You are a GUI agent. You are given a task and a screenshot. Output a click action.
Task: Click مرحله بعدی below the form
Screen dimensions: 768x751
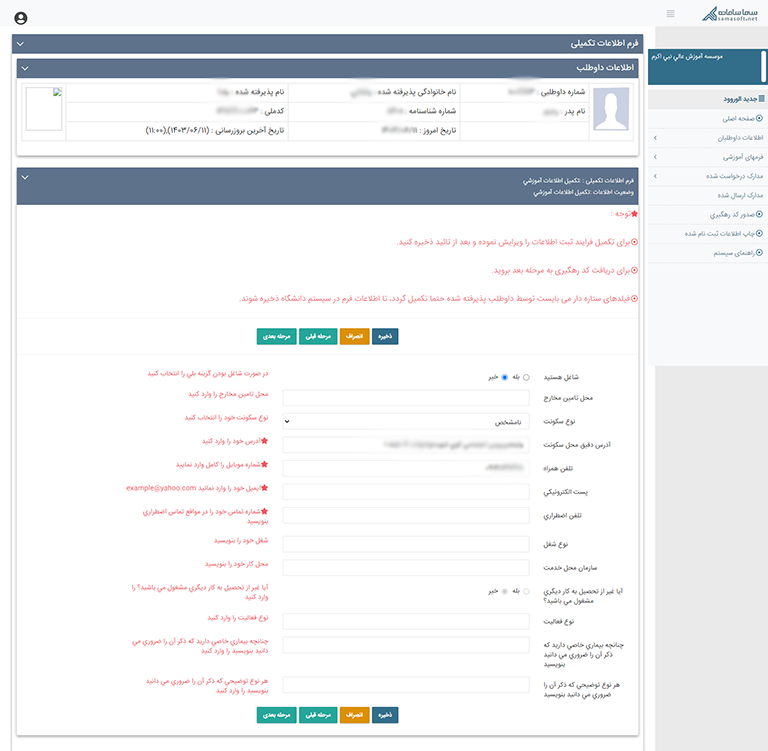(277, 715)
